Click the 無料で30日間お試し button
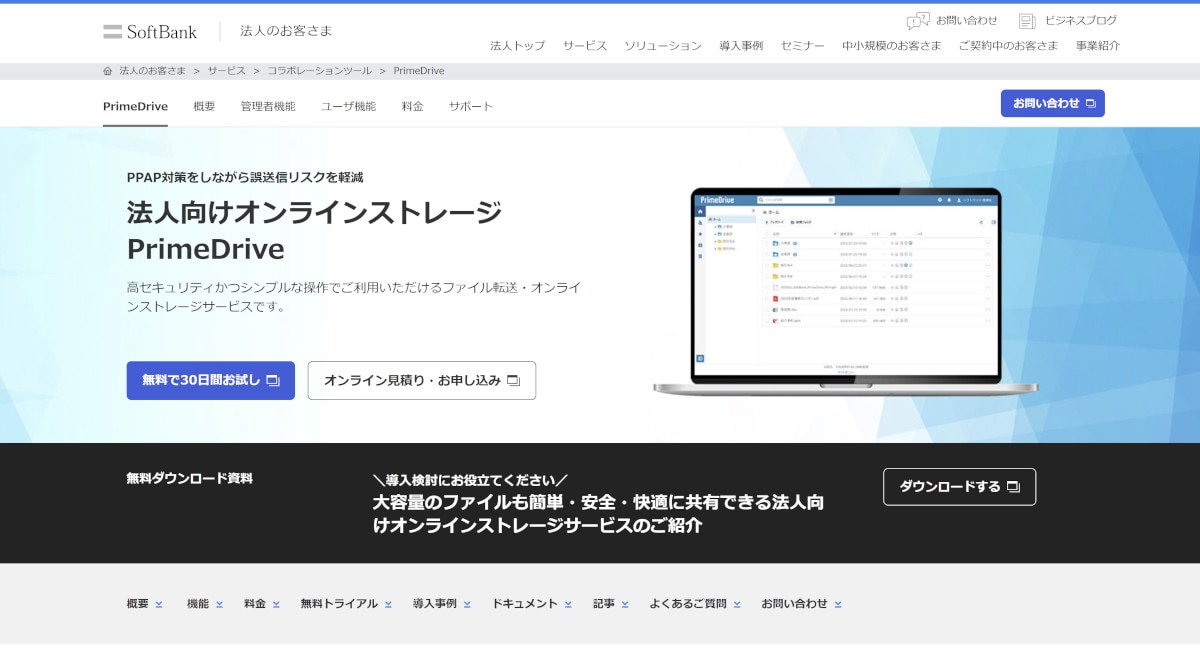The image size is (1200, 651). click(x=211, y=380)
